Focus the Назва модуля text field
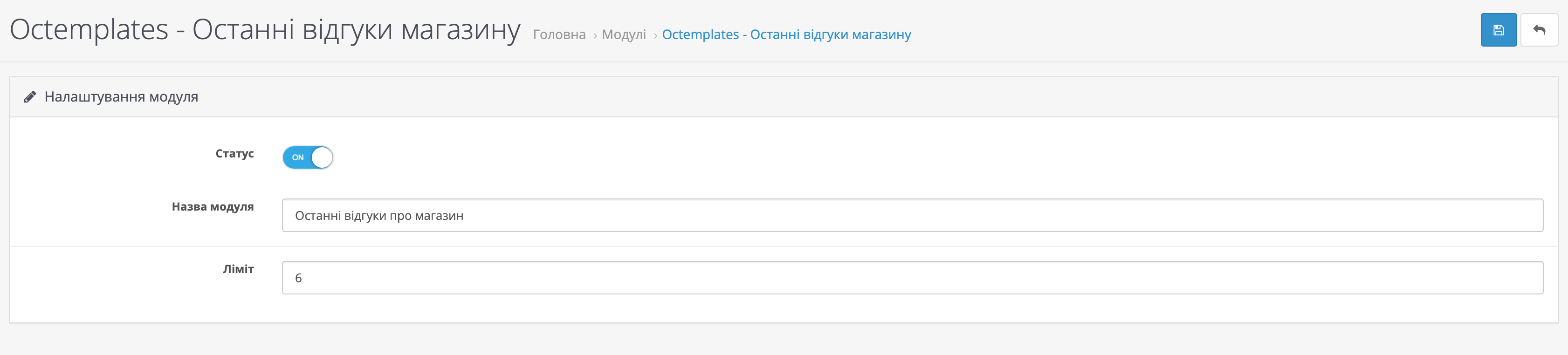The width and height of the screenshot is (1568, 355). [x=912, y=215]
